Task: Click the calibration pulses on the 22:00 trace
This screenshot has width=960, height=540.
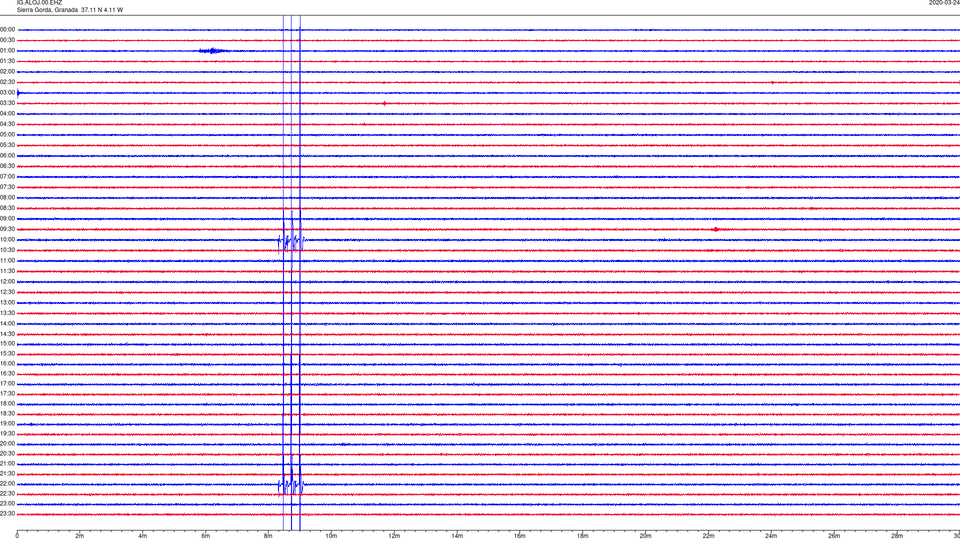Action: [x=291, y=486]
